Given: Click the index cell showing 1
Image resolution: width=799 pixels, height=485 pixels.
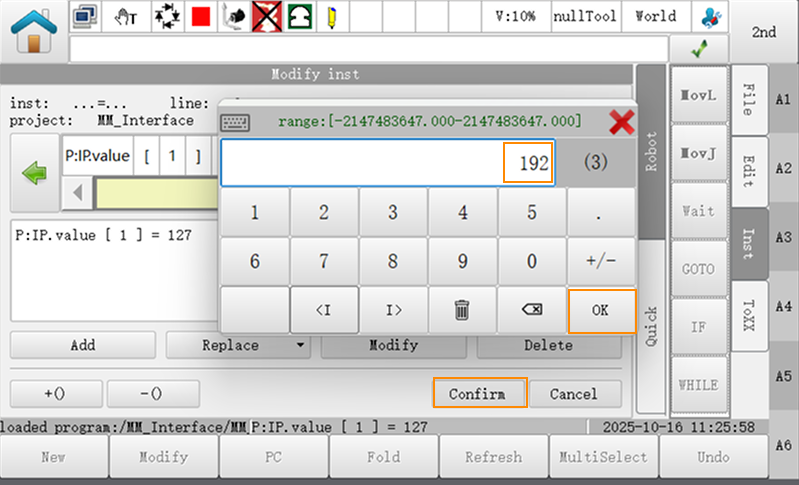Looking at the screenshot, I should coord(172,156).
